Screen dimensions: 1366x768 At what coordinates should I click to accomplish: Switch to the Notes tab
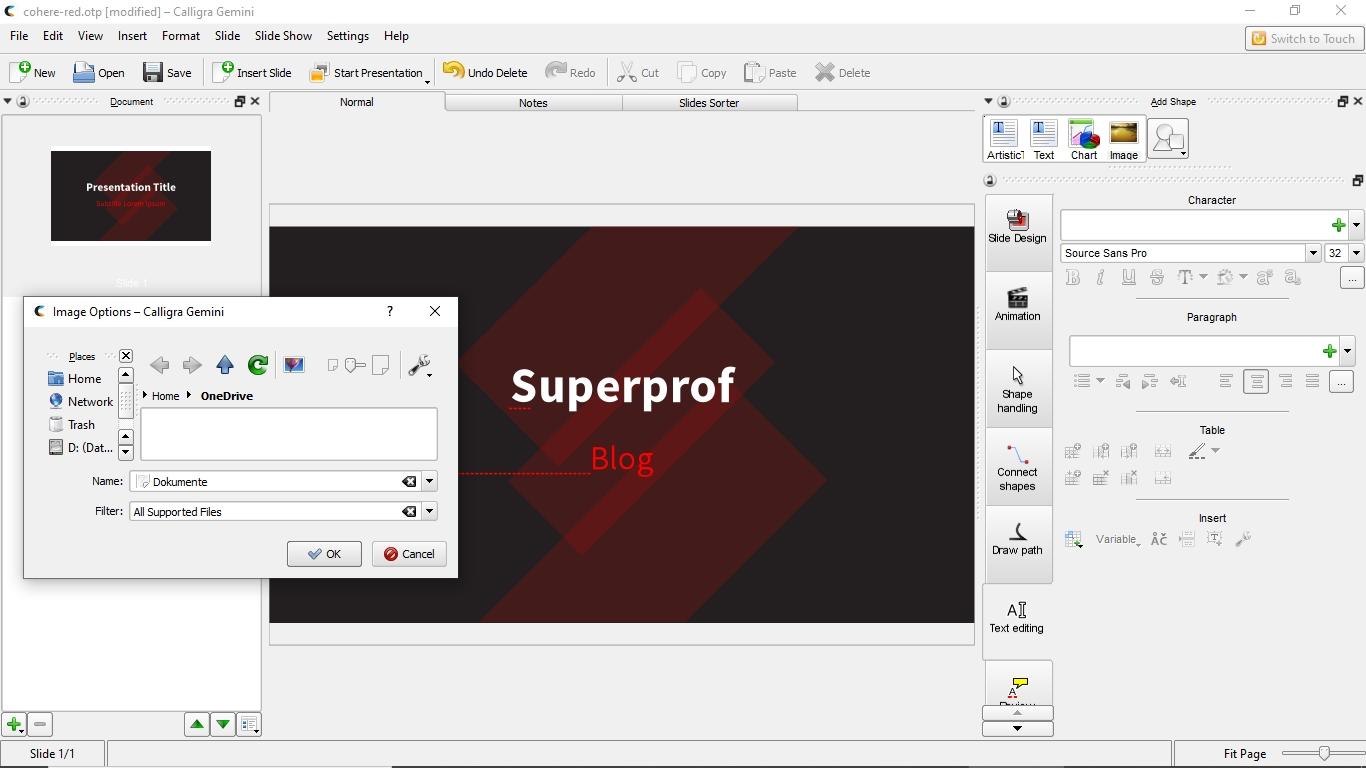[x=533, y=103]
